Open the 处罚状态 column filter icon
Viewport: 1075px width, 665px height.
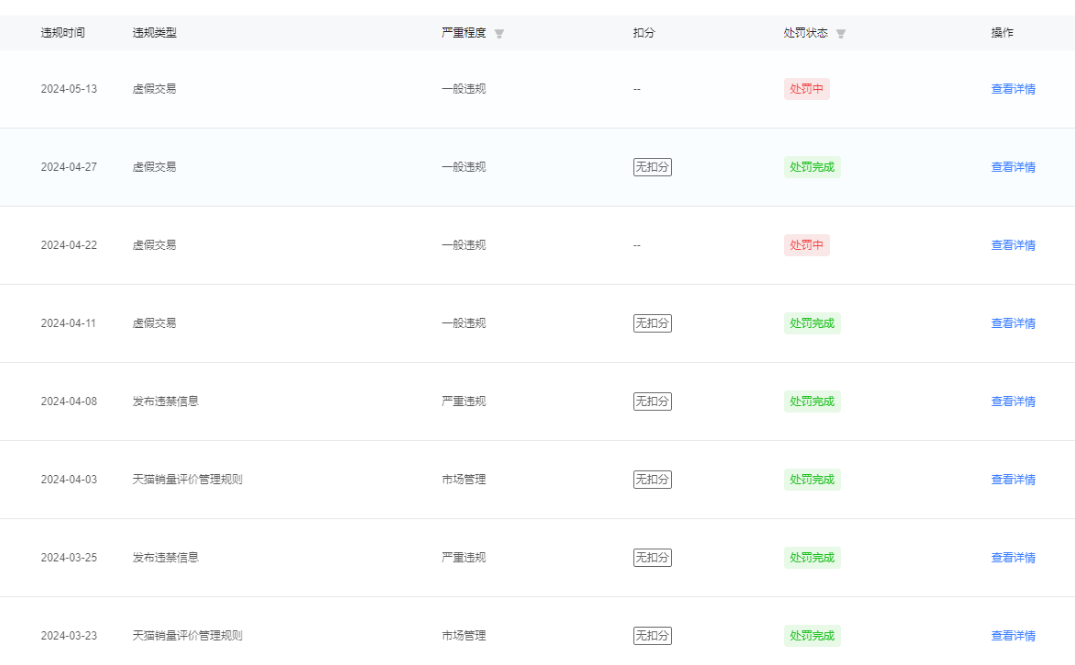tap(841, 34)
